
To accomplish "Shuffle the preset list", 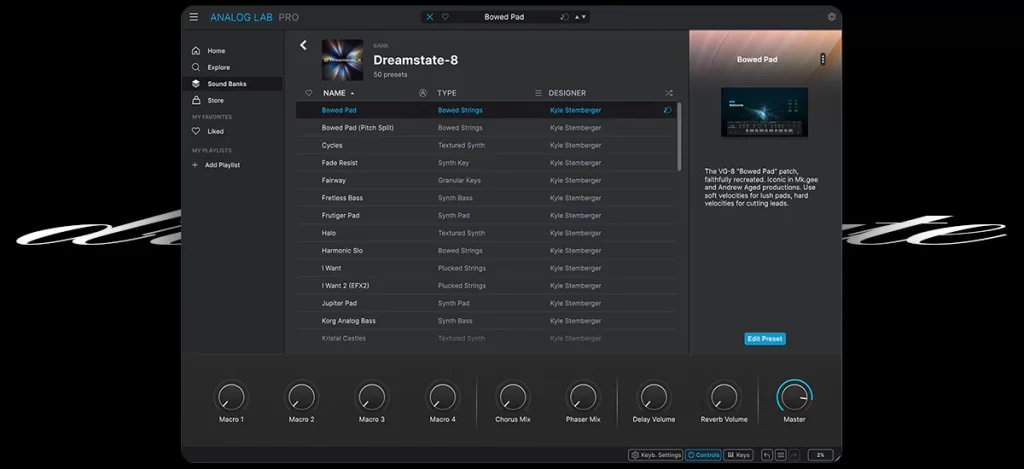I will click(668, 93).
